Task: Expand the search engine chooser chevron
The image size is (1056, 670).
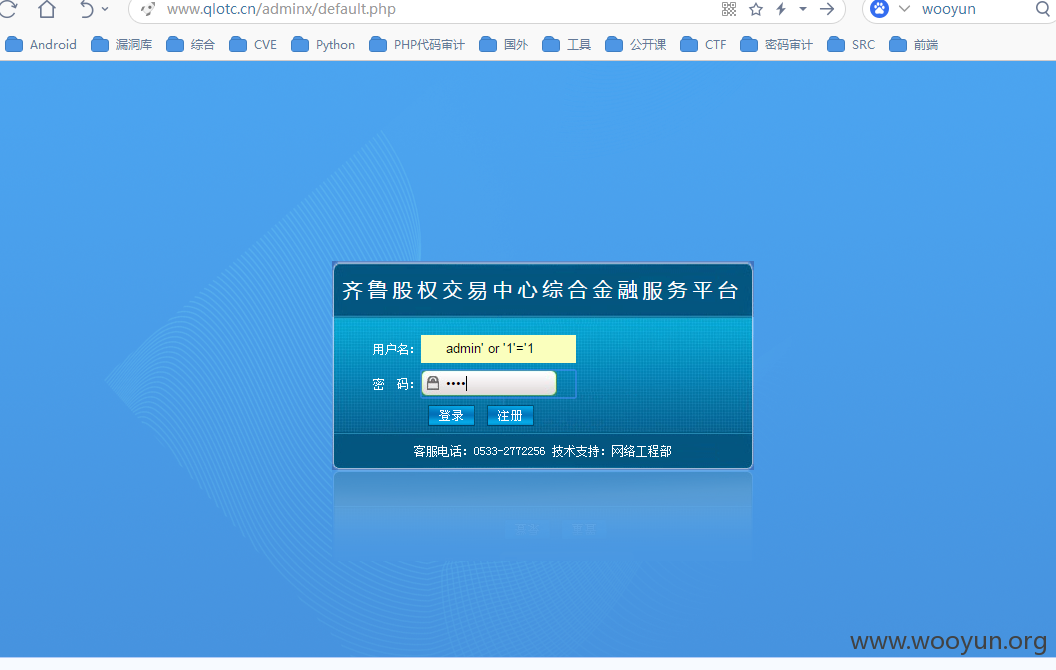Action: (x=904, y=9)
